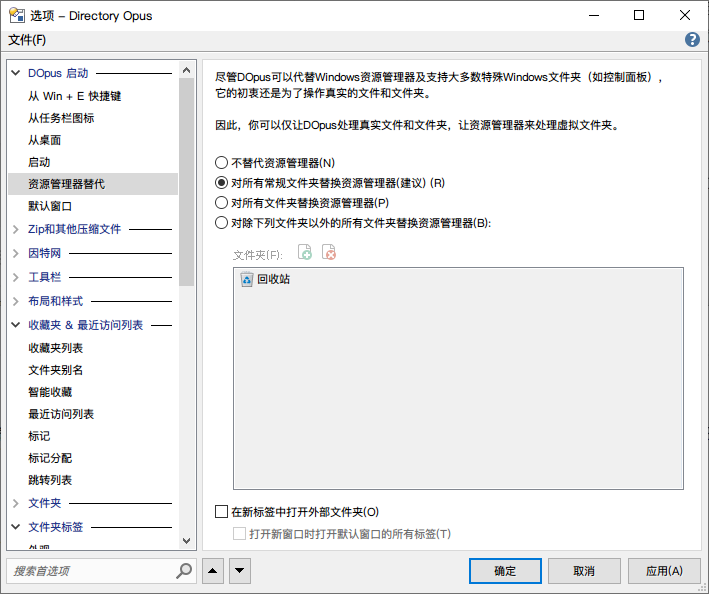The width and height of the screenshot is (709, 594).
Task: Click the 文件夹标签 category heading
Action: 56,527
